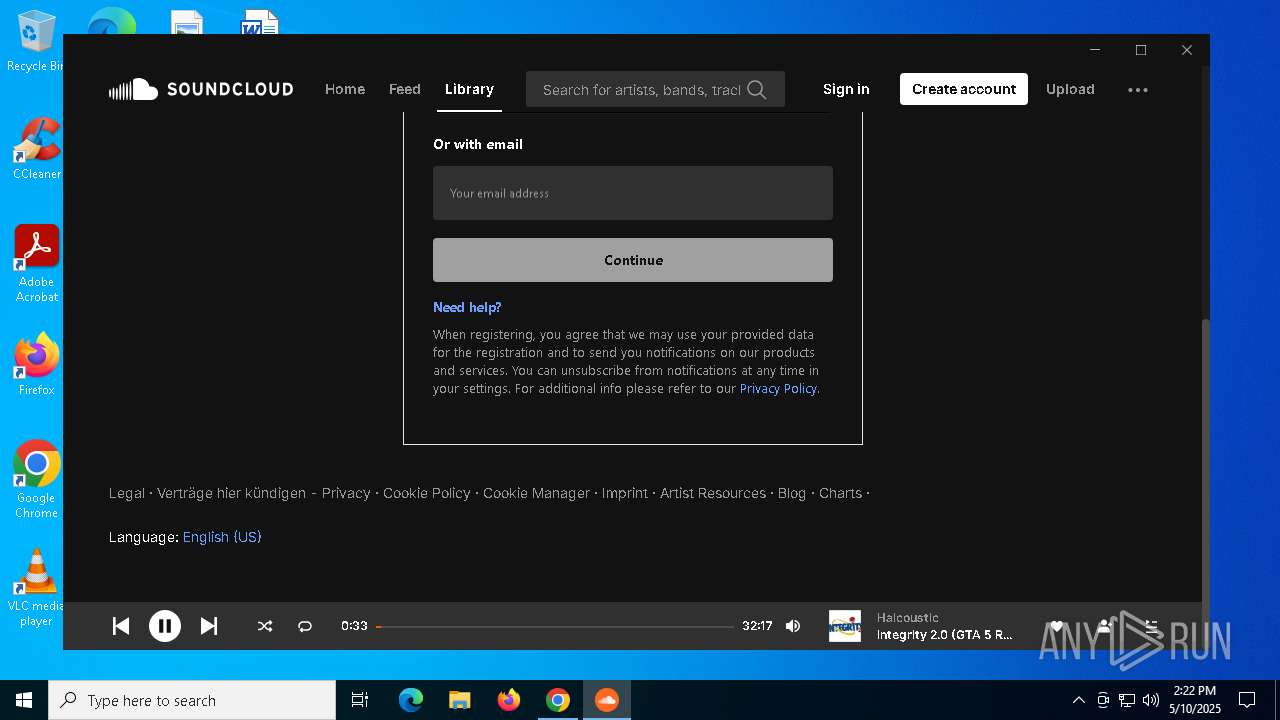Open the three-dot more menu
The height and width of the screenshot is (720, 1280).
(1138, 90)
